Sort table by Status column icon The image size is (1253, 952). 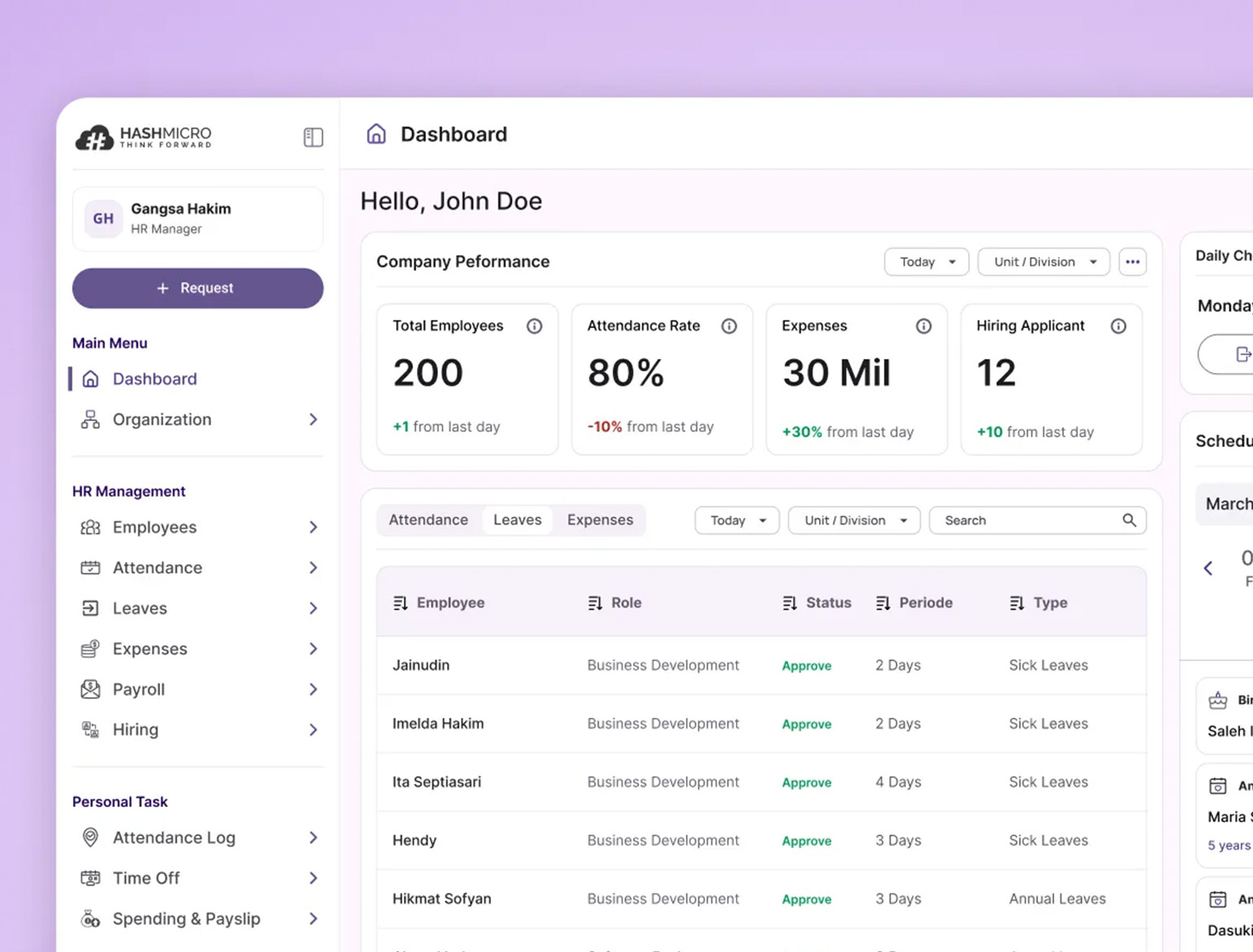[x=790, y=603]
